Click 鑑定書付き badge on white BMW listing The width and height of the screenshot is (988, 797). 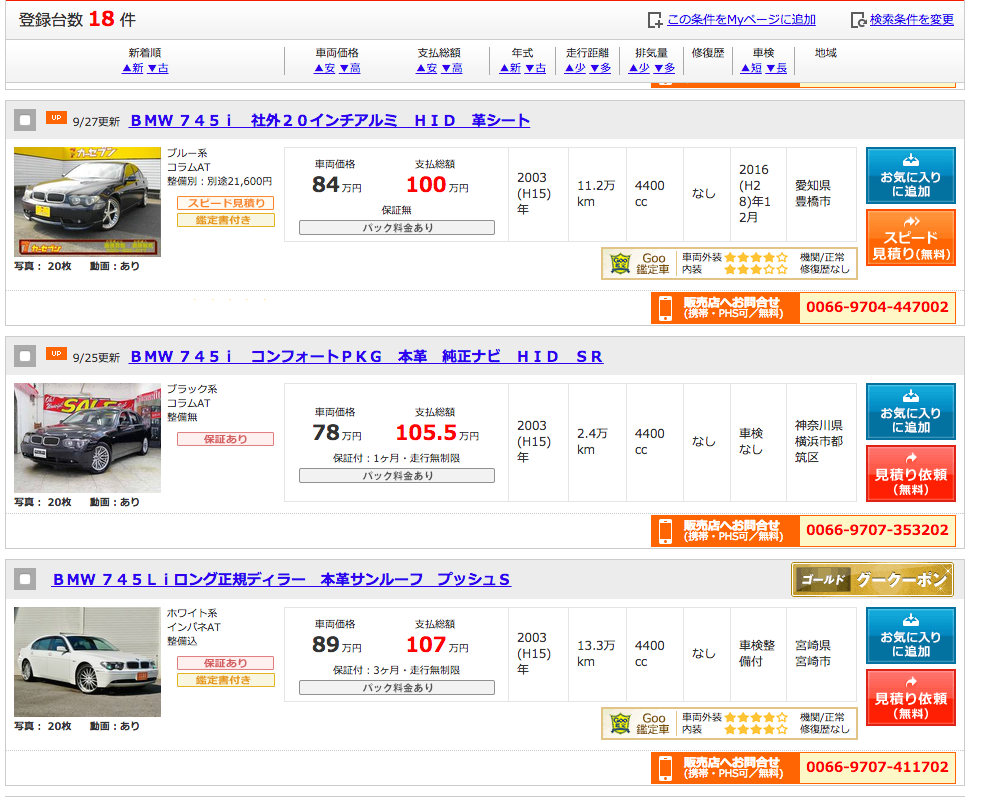point(226,680)
